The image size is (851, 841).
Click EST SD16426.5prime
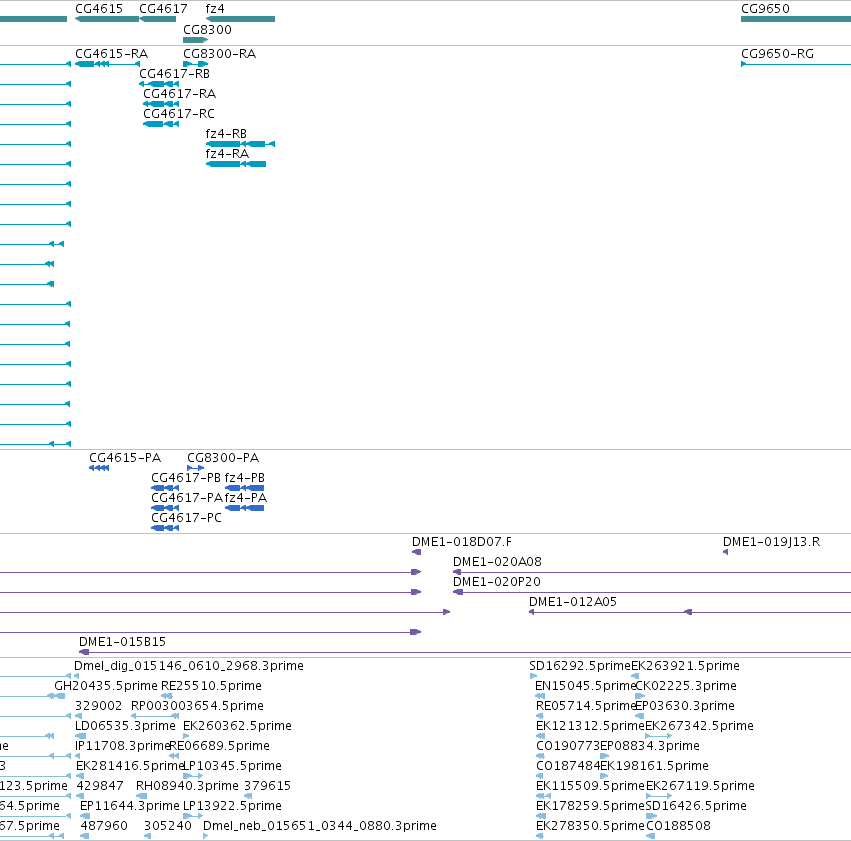click(x=696, y=806)
